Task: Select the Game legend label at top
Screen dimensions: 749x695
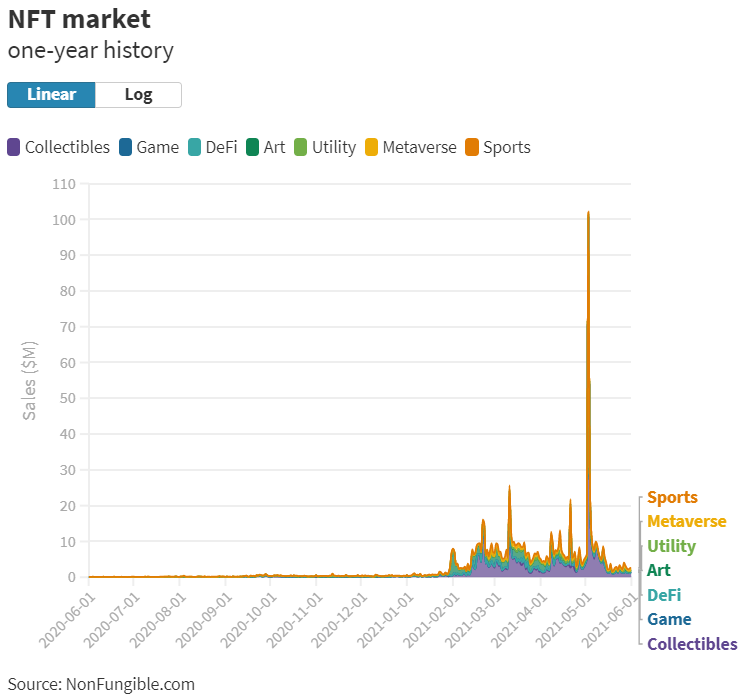Action: point(158,147)
